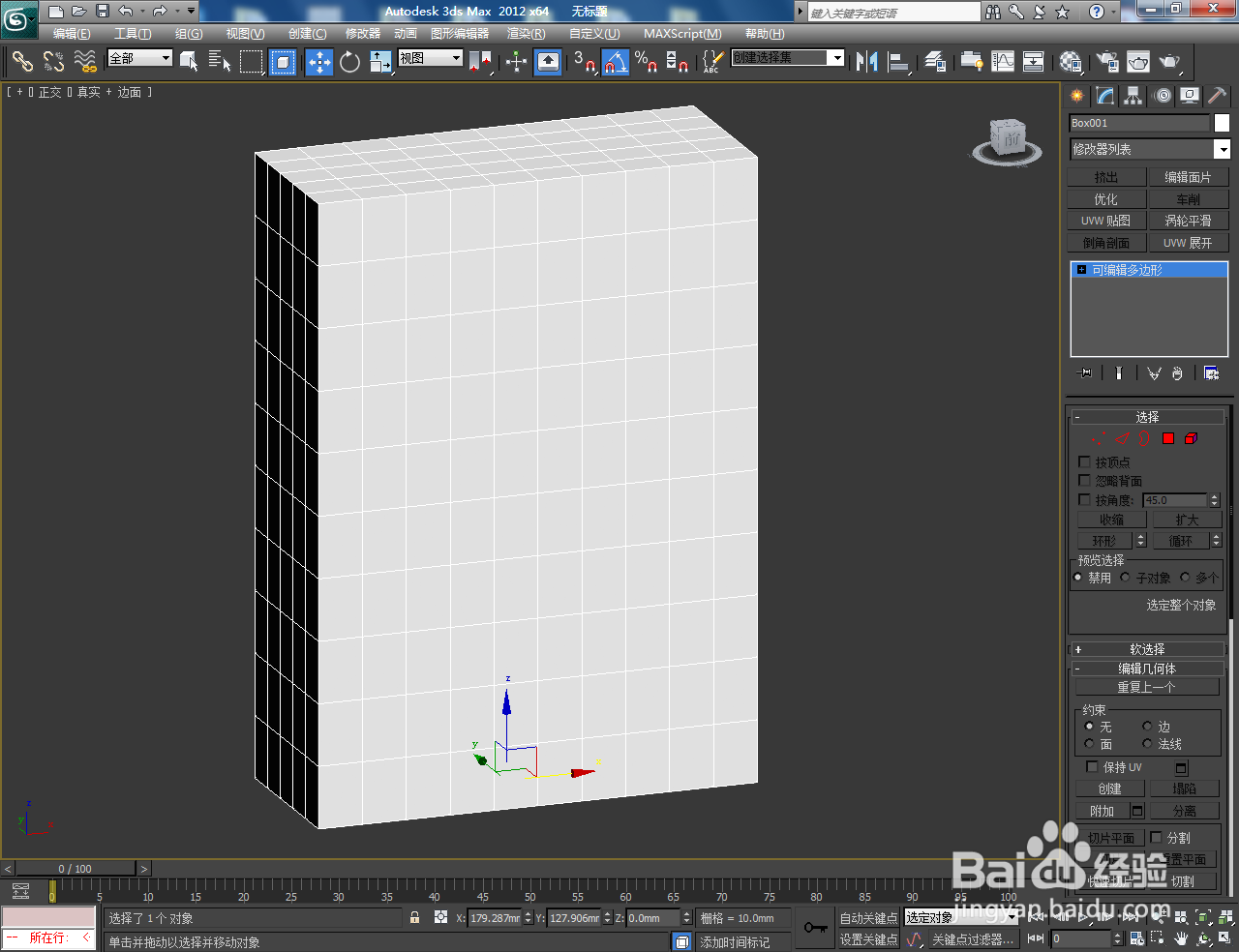1239x952 pixels.
Task: Expand the 软选择 rollout
Action: pos(1148,649)
